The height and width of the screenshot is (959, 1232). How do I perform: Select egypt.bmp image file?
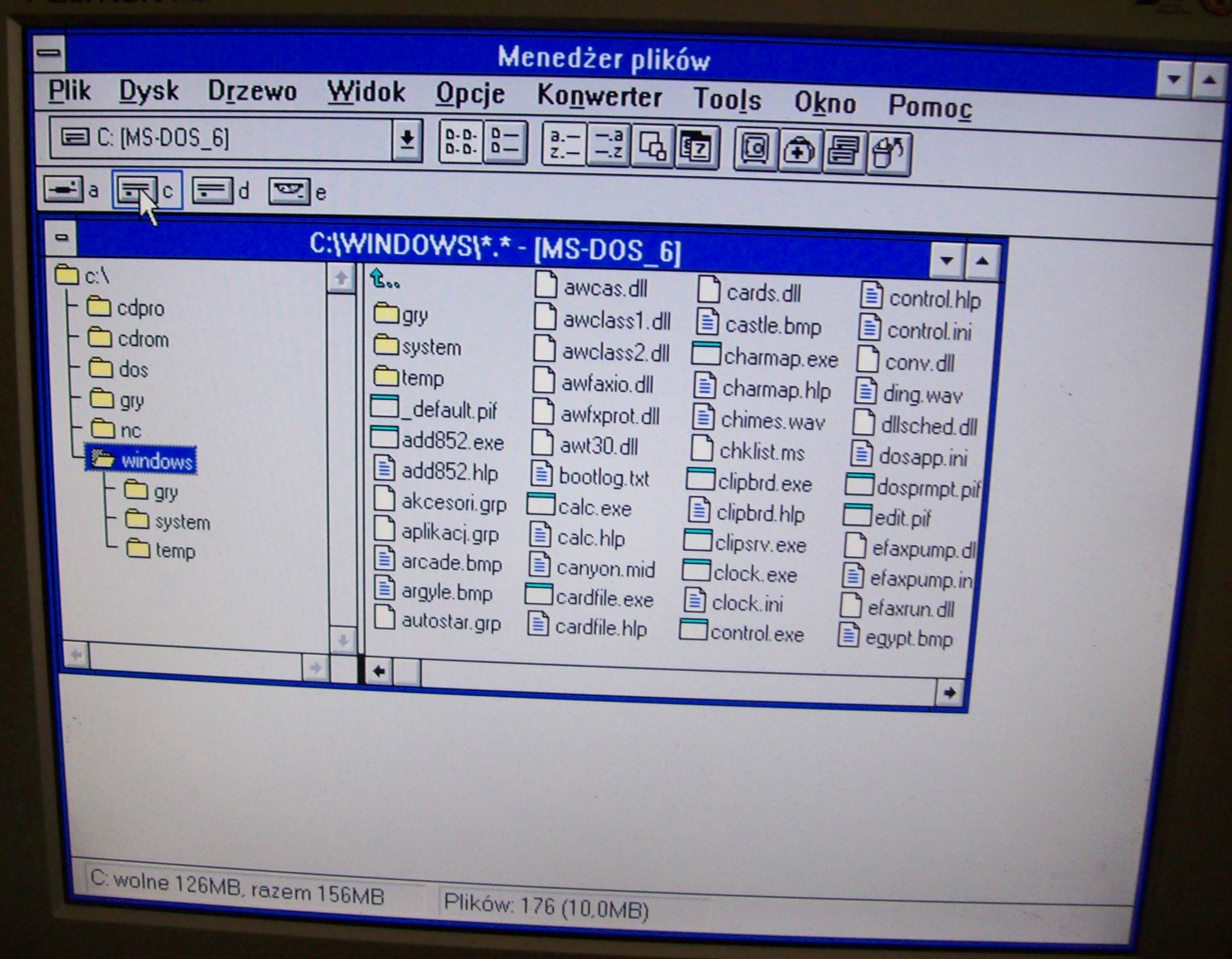896,638
